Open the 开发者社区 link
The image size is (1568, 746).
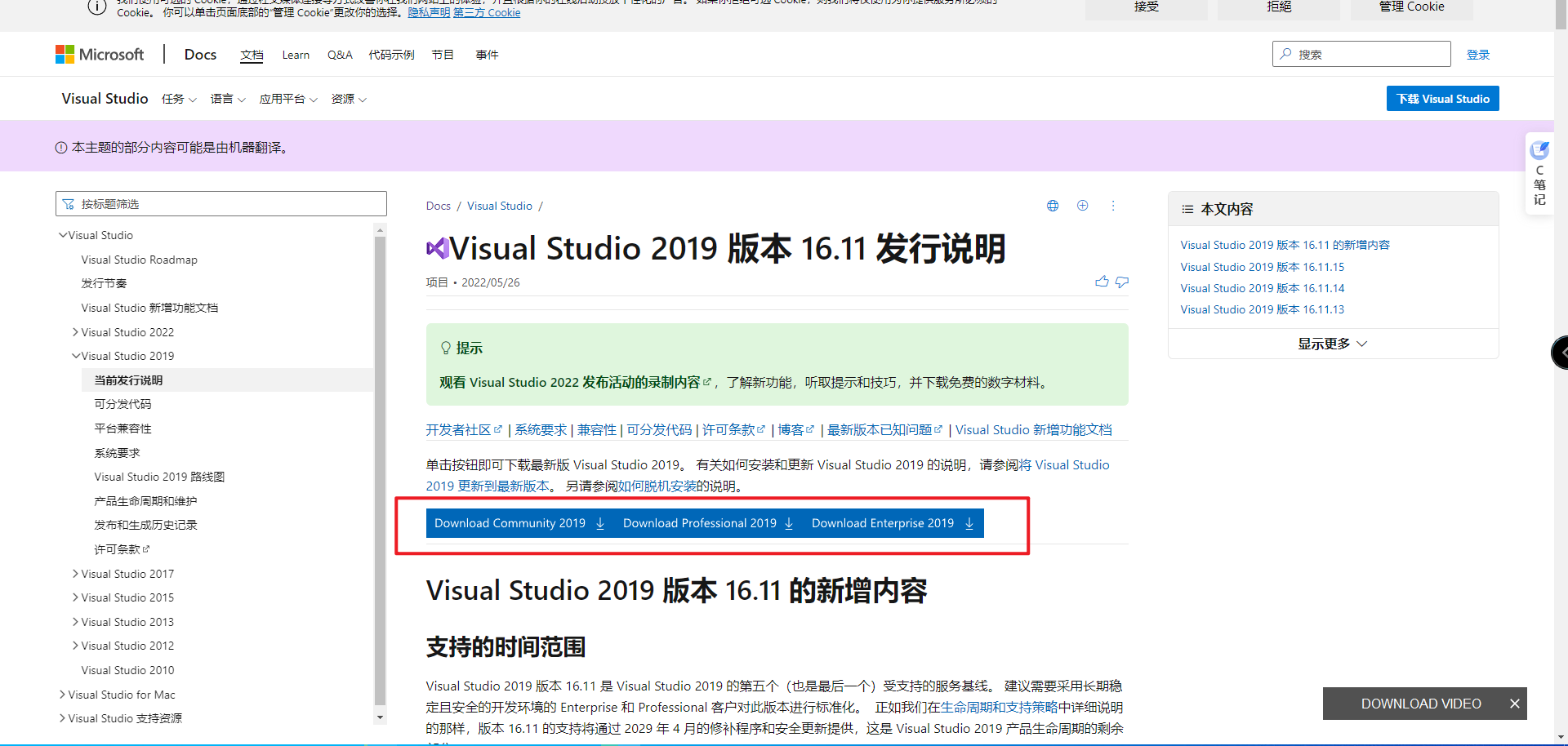(464, 430)
